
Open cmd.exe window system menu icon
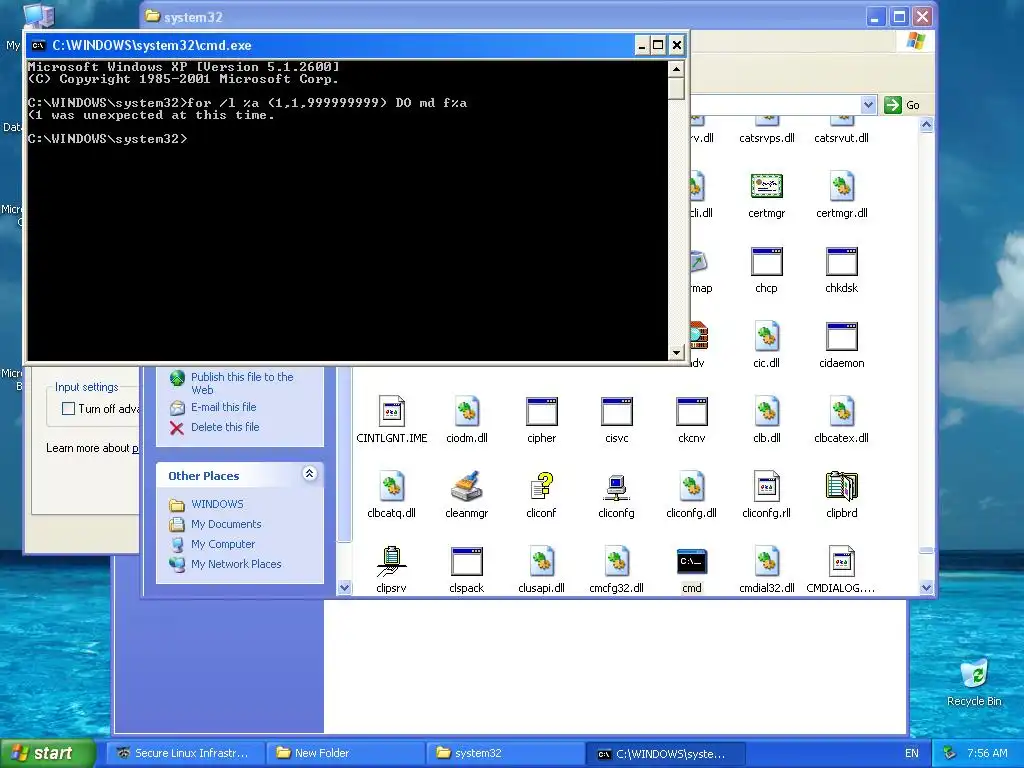[39, 45]
